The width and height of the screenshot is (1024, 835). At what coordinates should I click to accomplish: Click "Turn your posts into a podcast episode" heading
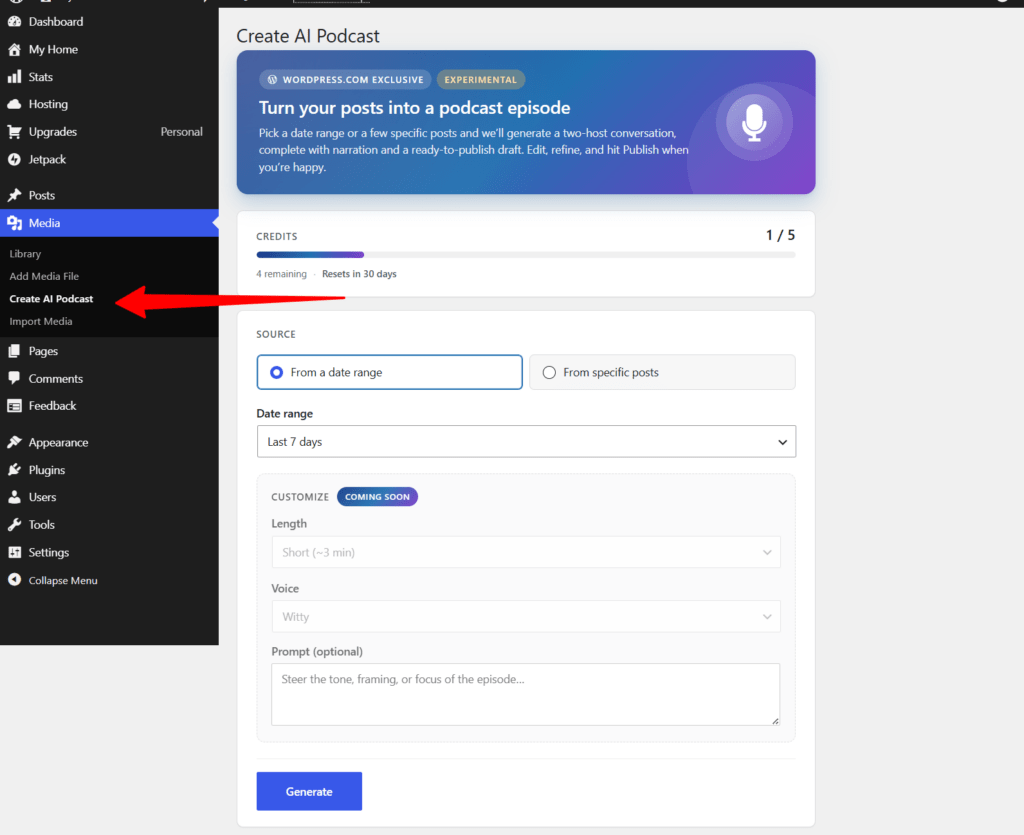(414, 108)
